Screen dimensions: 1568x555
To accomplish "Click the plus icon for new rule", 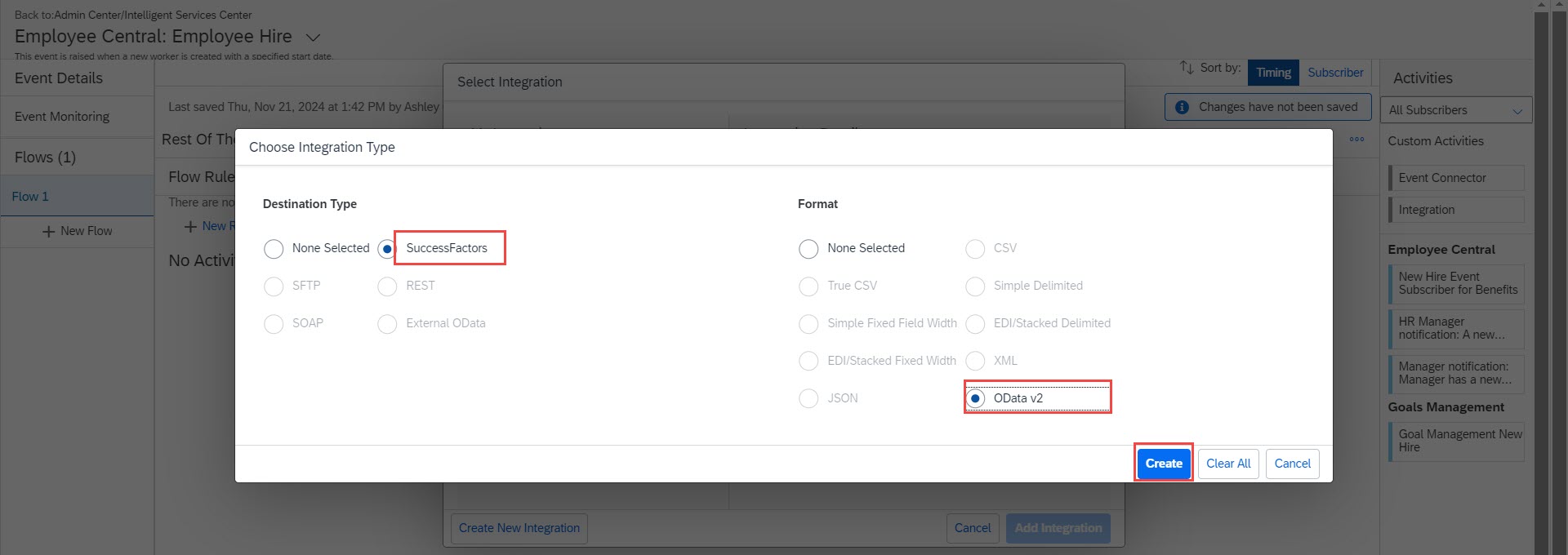I will [190, 227].
